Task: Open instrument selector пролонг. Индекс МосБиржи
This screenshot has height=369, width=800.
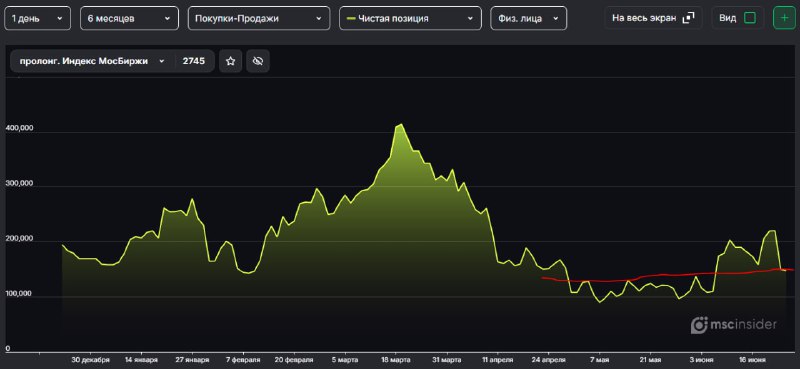Action: click(x=92, y=61)
